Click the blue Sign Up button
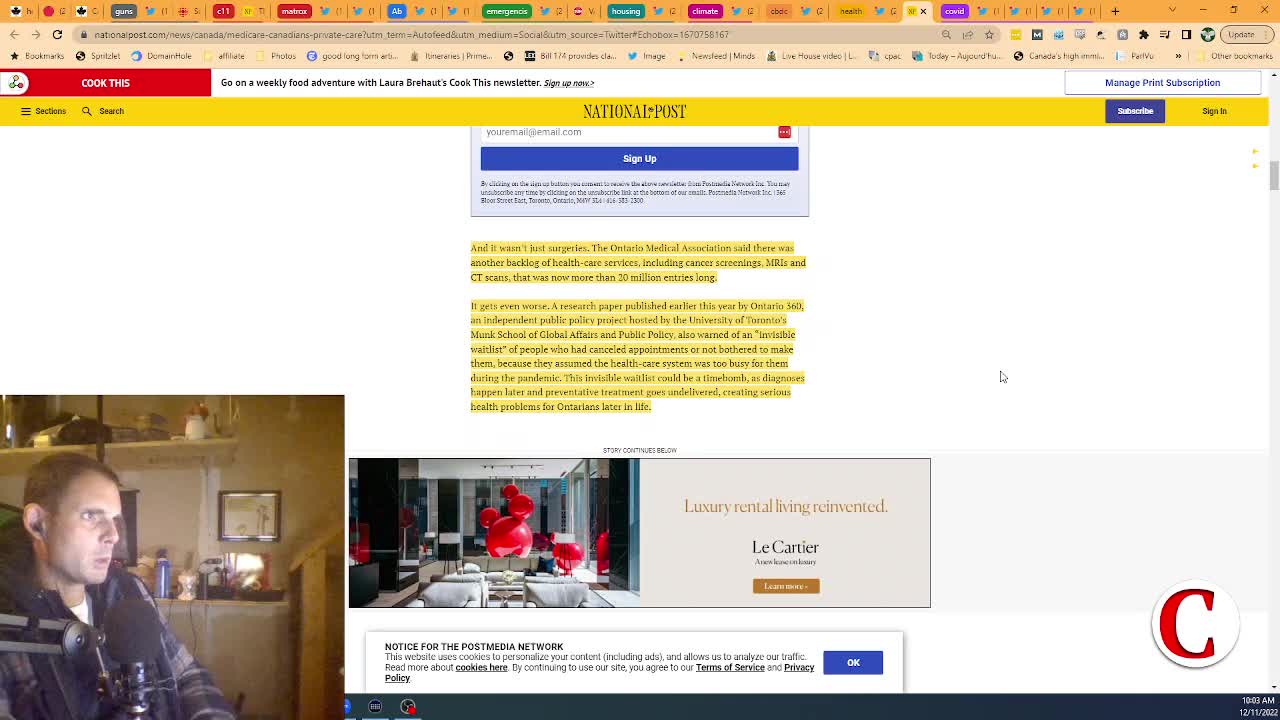 coord(639,158)
